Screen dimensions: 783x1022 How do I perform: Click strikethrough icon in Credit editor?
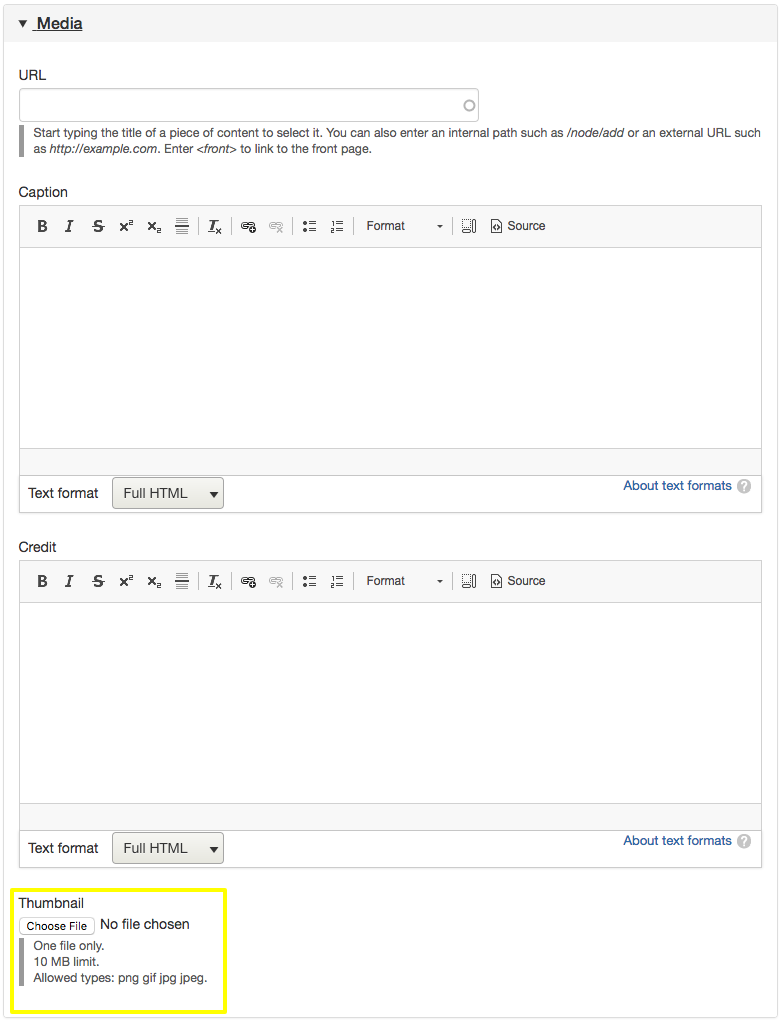pyautogui.click(x=98, y=581)
